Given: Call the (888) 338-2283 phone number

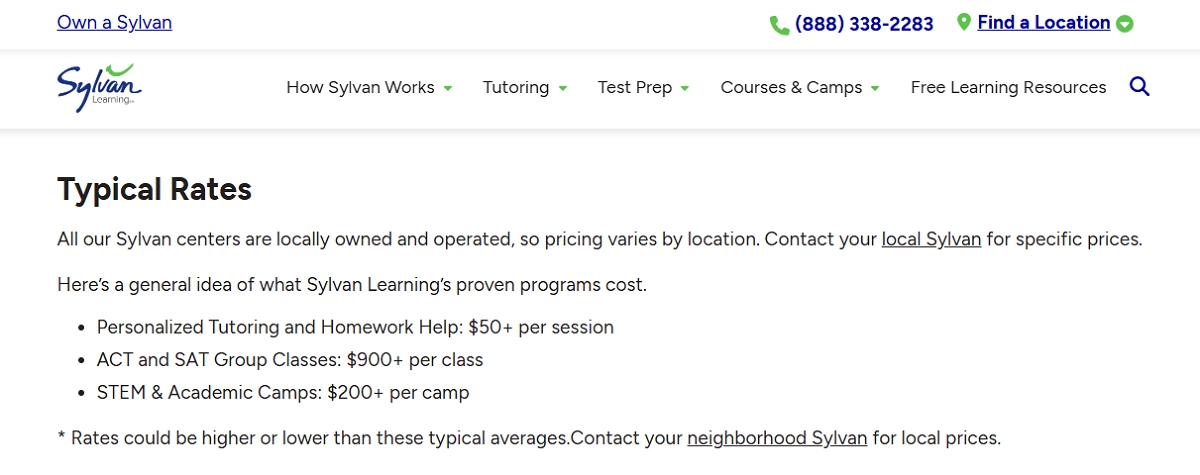Looking at the screenshot, I should point(864,24).
